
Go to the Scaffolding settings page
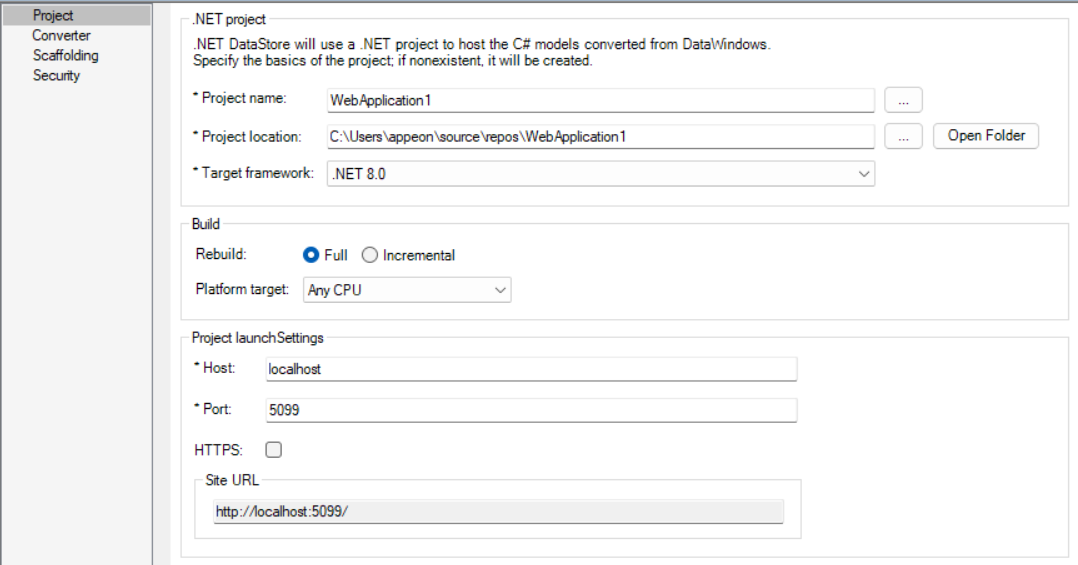65,55
